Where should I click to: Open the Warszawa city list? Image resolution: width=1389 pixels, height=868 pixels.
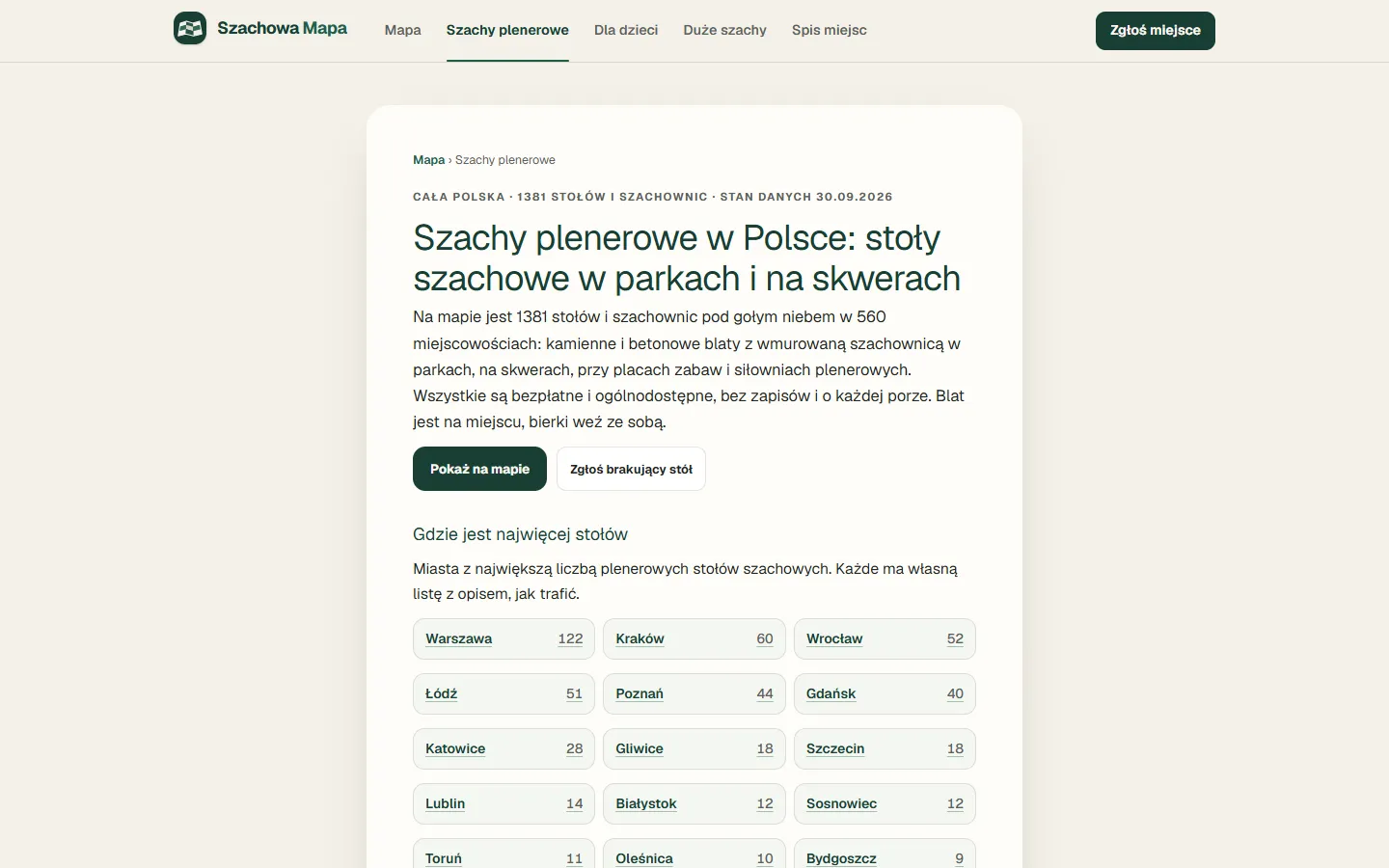(x=504, y=638)
